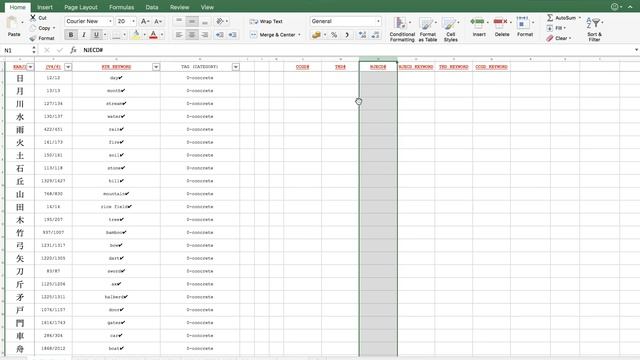Image resolution: width=640 pixels, height=360 pixels.
Task: Toggle Wrap Text for selected cells
Action: coord(266,21)
